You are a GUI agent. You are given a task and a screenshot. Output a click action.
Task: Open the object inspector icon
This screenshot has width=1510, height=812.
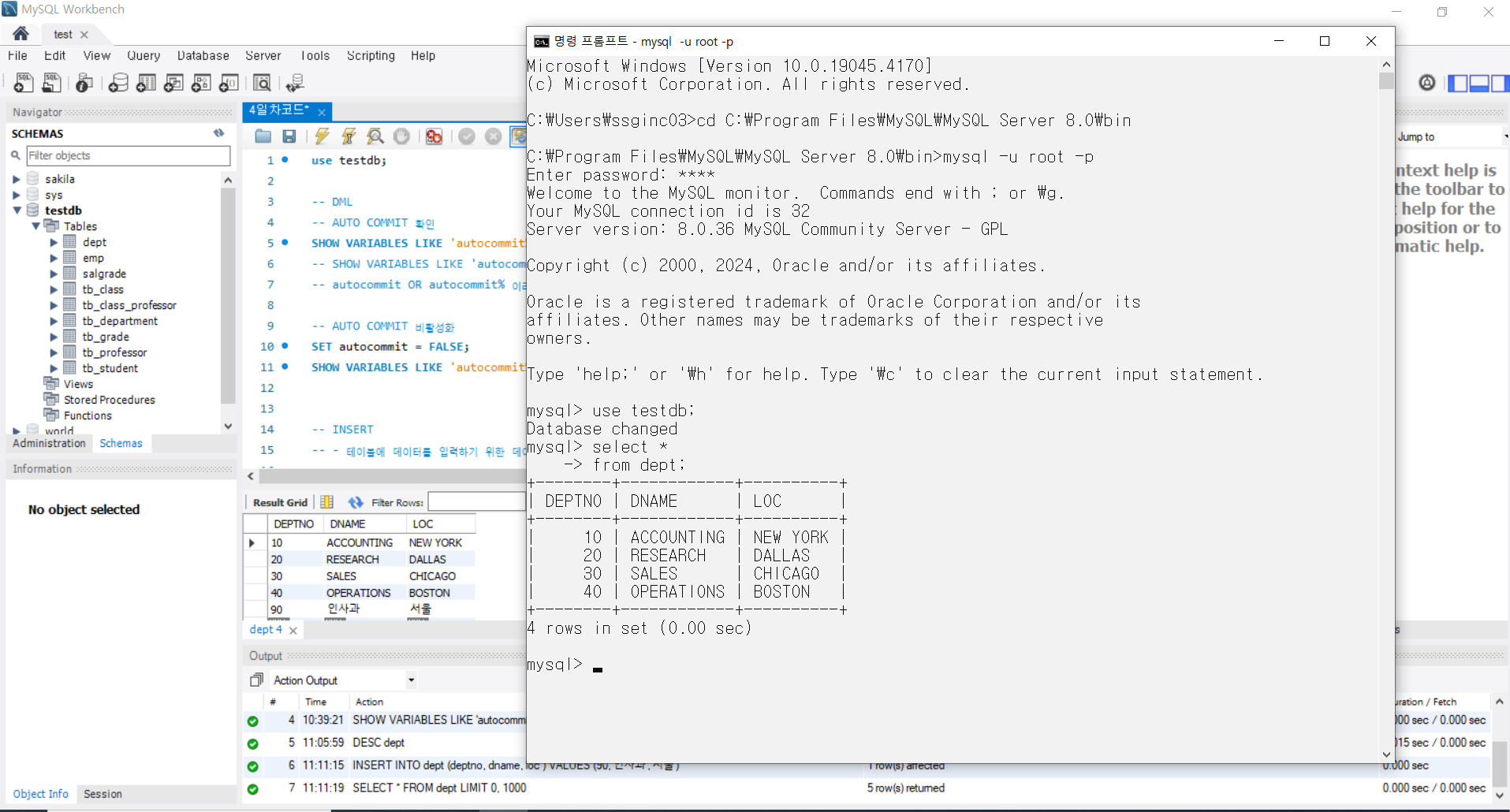[84, 83]
